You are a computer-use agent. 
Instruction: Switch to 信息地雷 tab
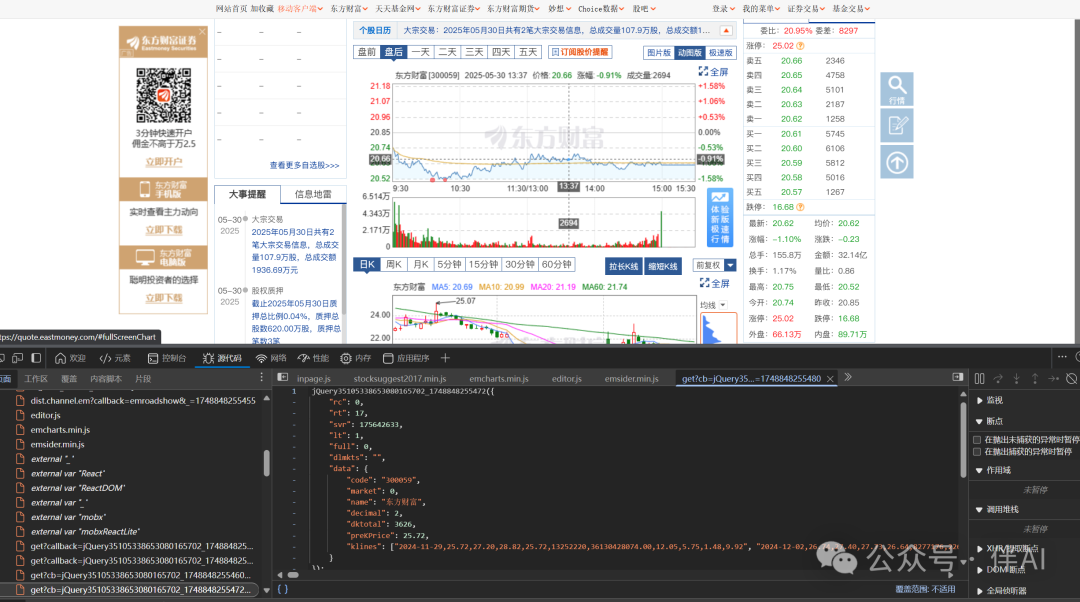[313, 194]
